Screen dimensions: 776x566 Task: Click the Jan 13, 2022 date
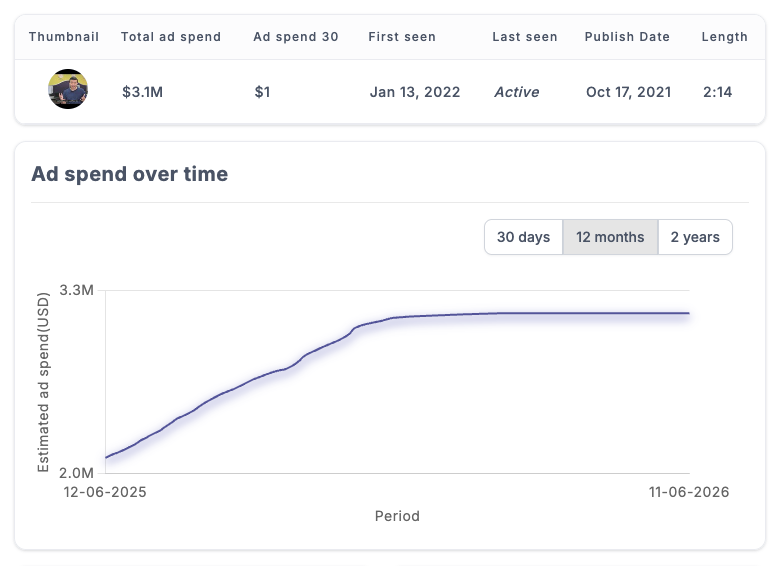coord(415,92)
